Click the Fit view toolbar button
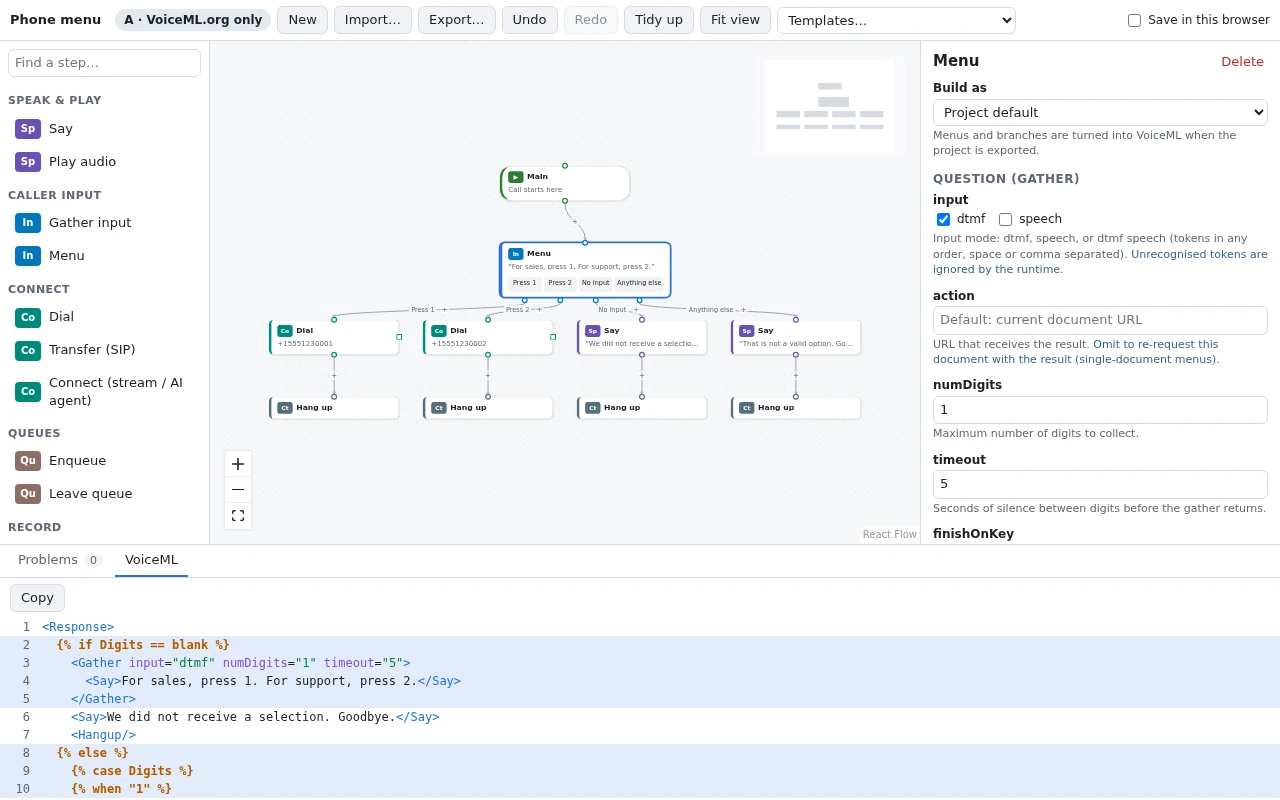Screen dimensions: 1280x800 pyautogui.click(x=735, y=20)
